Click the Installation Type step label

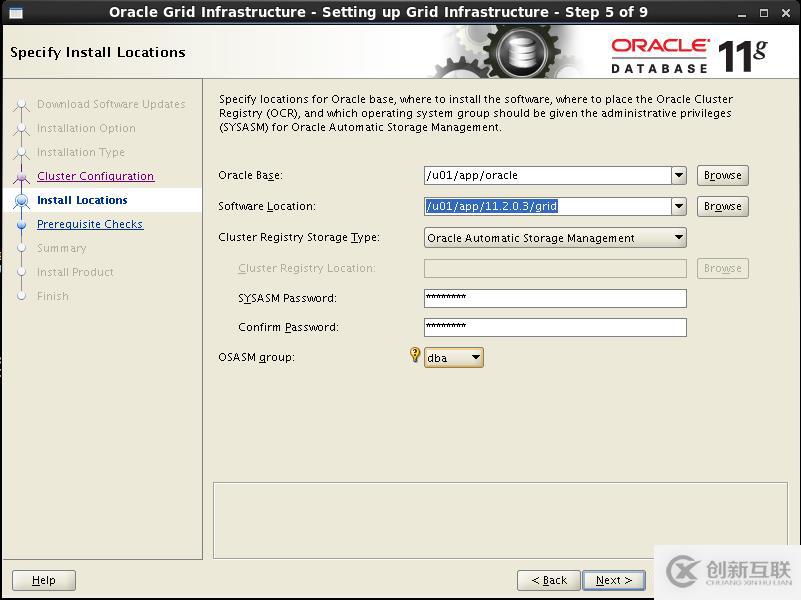coord(81,152)
